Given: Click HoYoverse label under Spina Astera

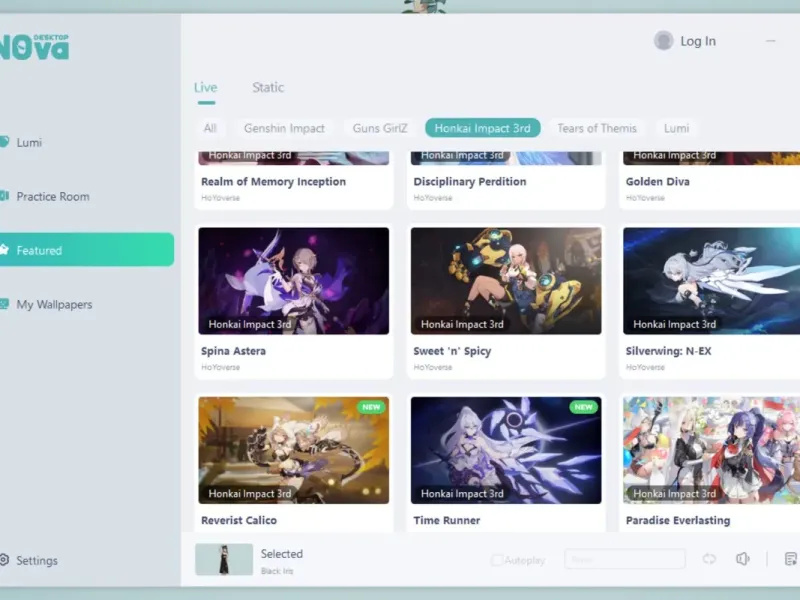Looking at the screenshot, I should point(220,367).
